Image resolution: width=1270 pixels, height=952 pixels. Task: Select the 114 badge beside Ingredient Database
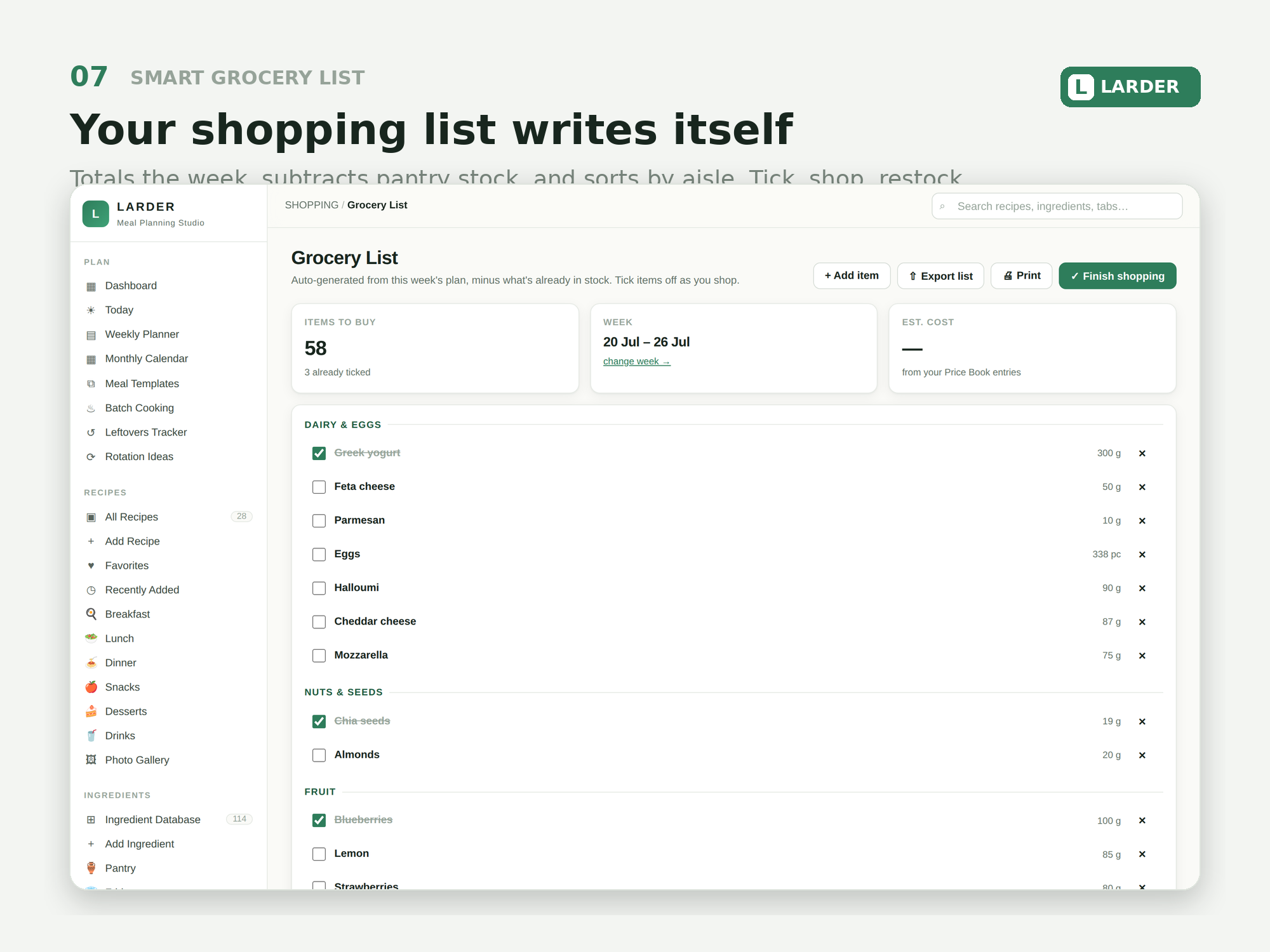point(239,819)
